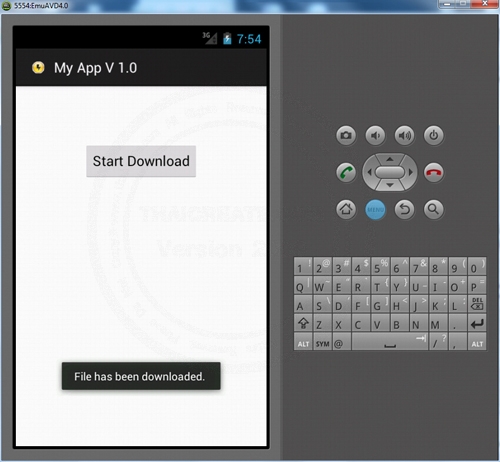
Task: Lower volume with the volume down button
Action: (375, 135)
